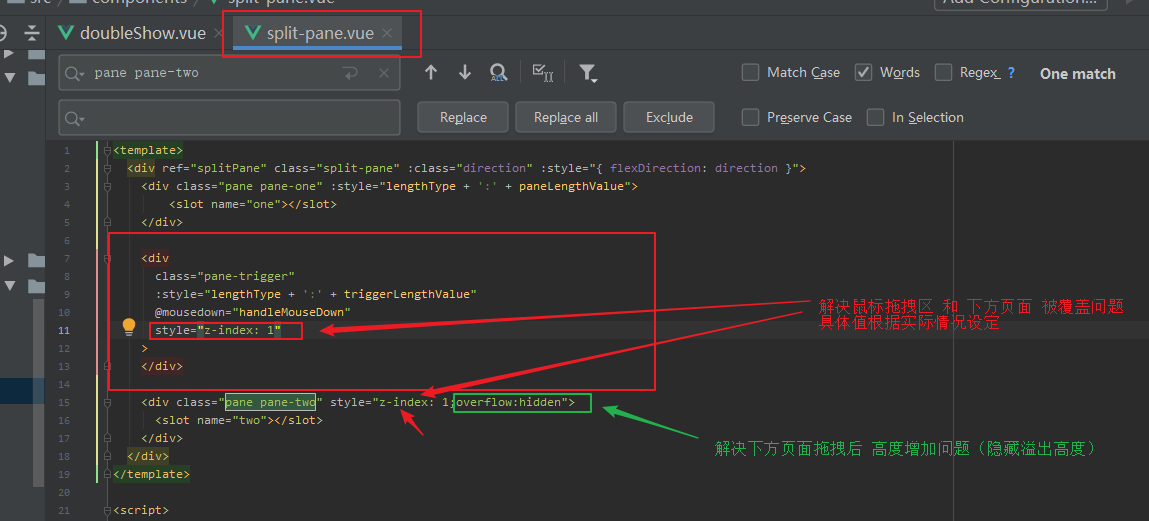Click the Vue icon on doubleShow.vue tab
Viewport: 1149px width, 521px height.
point(67,32)
